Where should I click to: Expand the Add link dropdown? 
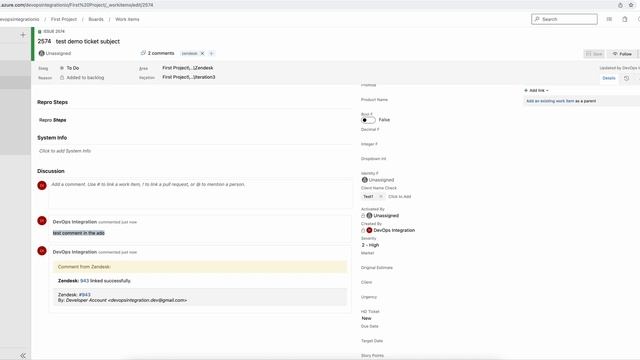pos(536,90)
